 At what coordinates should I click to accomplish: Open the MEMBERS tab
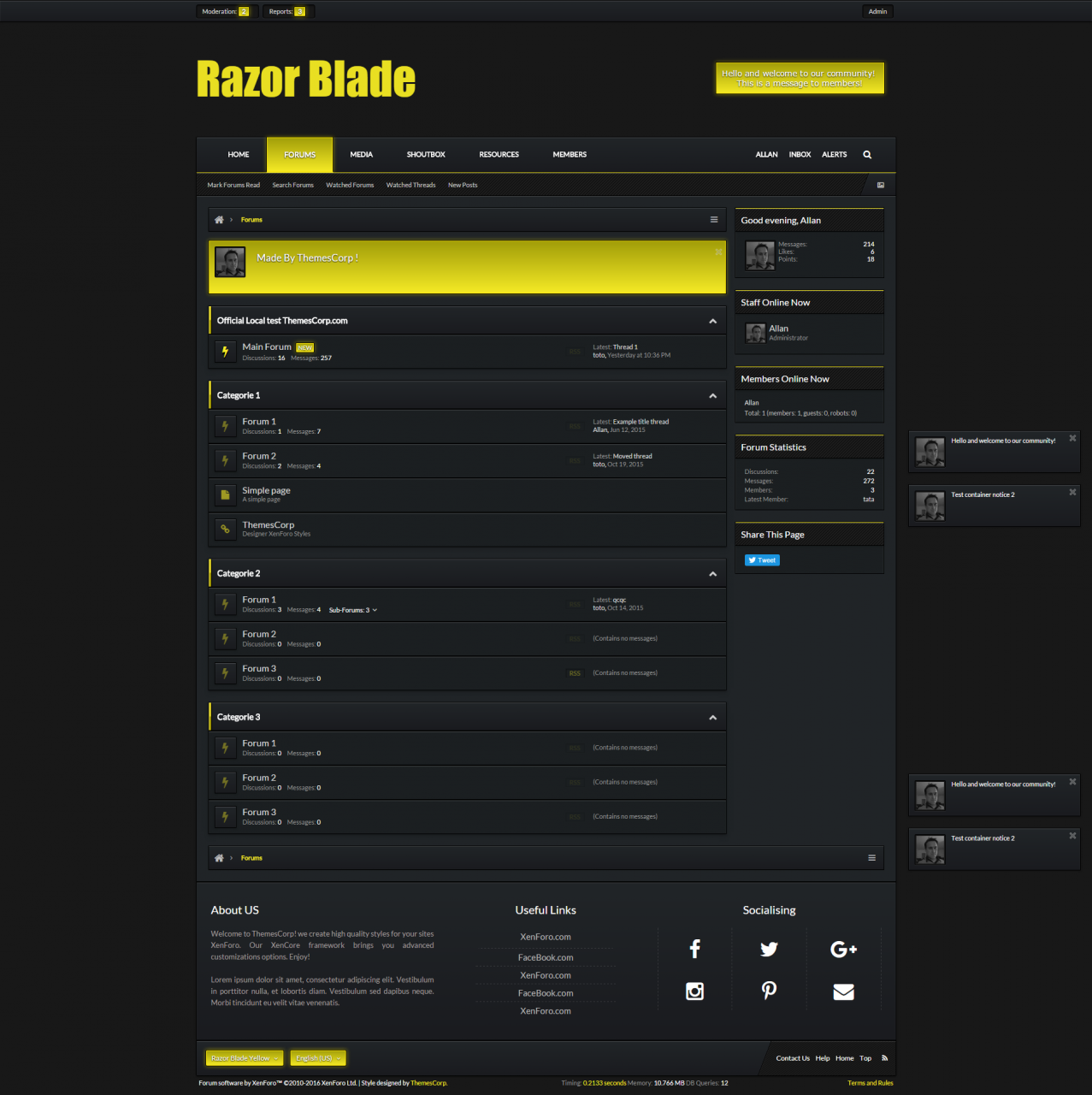click(x=570, y=155)
